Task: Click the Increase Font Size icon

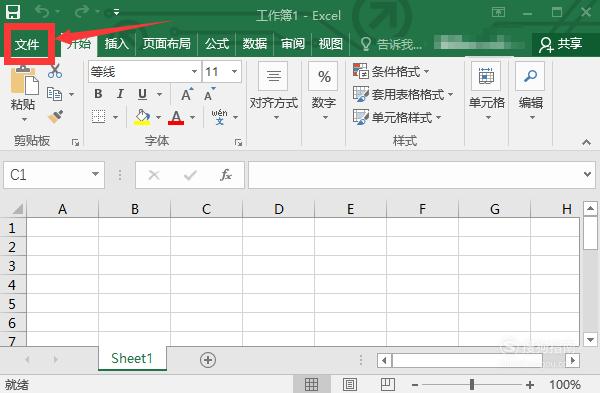Action: pos(187,94)
